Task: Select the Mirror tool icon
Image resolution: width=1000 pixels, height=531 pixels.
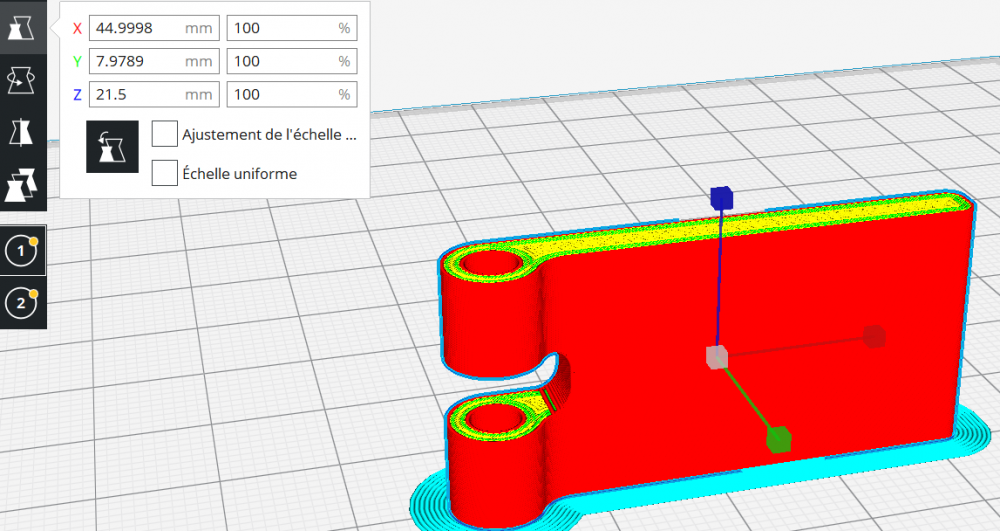Action: click(x=22, y=133)
